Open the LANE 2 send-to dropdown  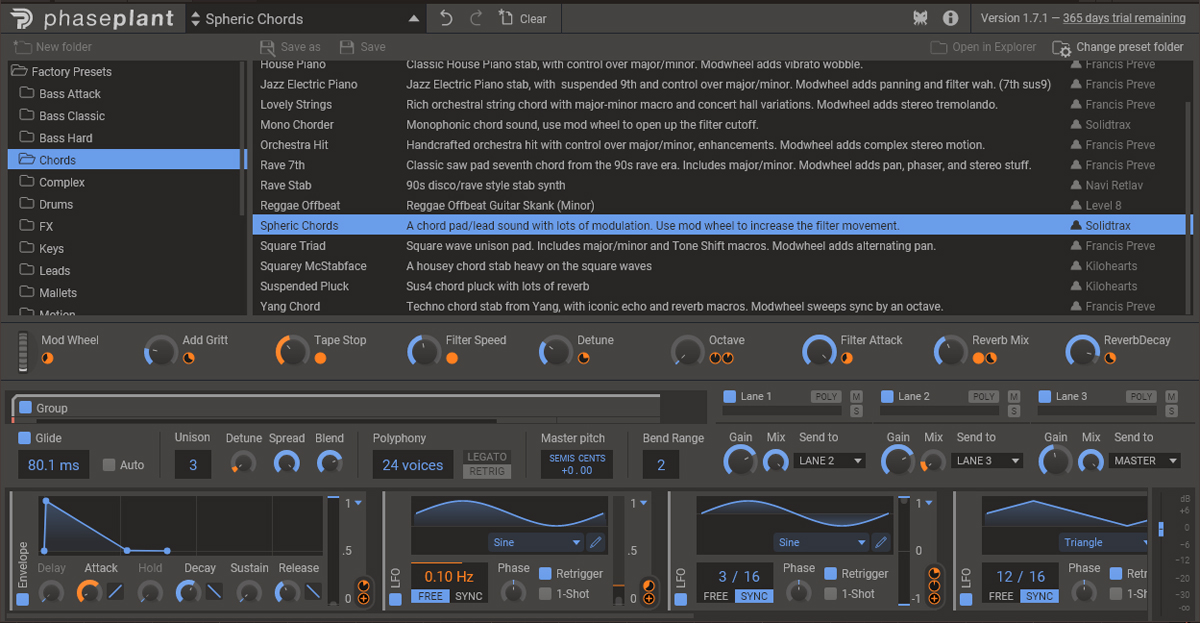click(830, 460)
